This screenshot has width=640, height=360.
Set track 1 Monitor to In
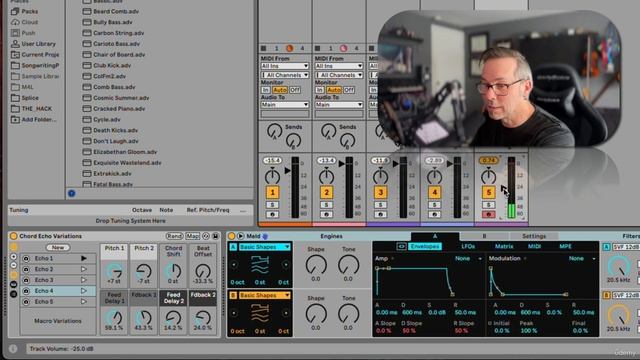pos(266,90)
